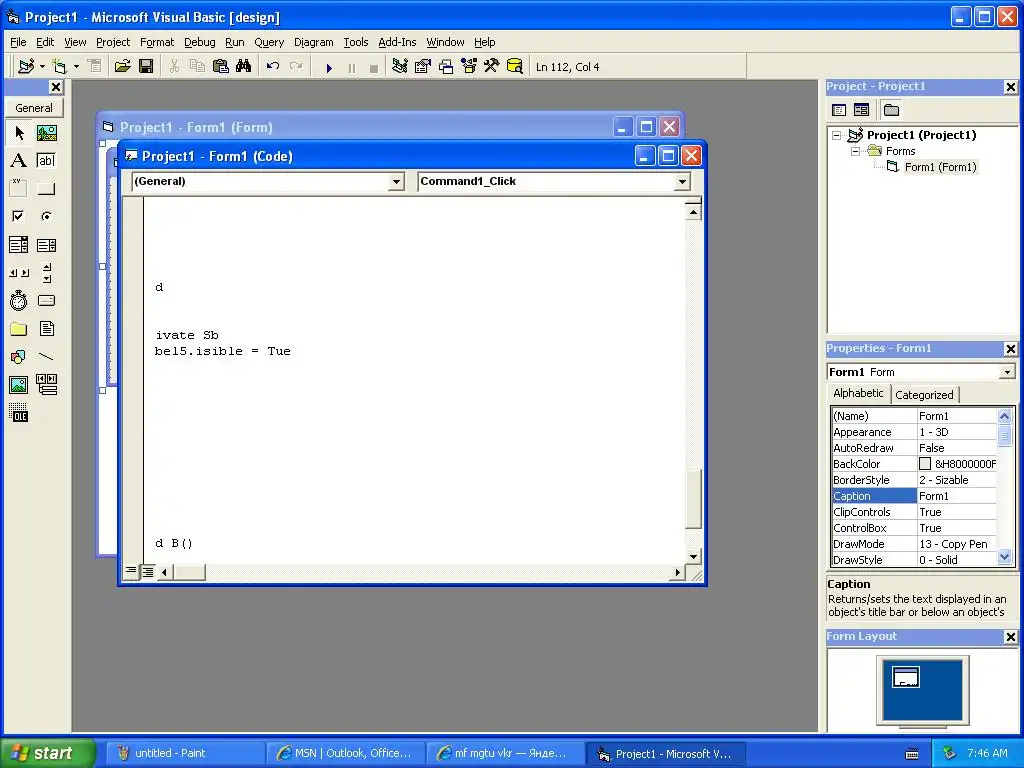Viewport: 1024px width, 768px height.
Task: Click Open Project toolbar icon
Action: click(122, 67)
